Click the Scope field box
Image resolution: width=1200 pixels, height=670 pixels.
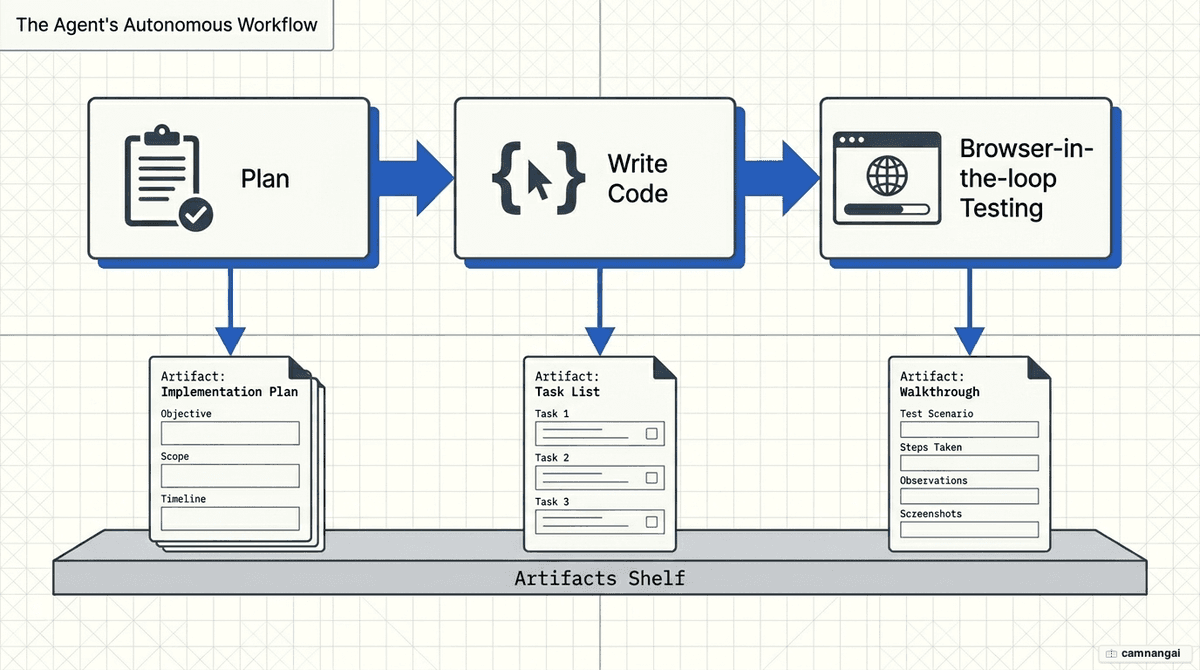click(x=230, y=476)
